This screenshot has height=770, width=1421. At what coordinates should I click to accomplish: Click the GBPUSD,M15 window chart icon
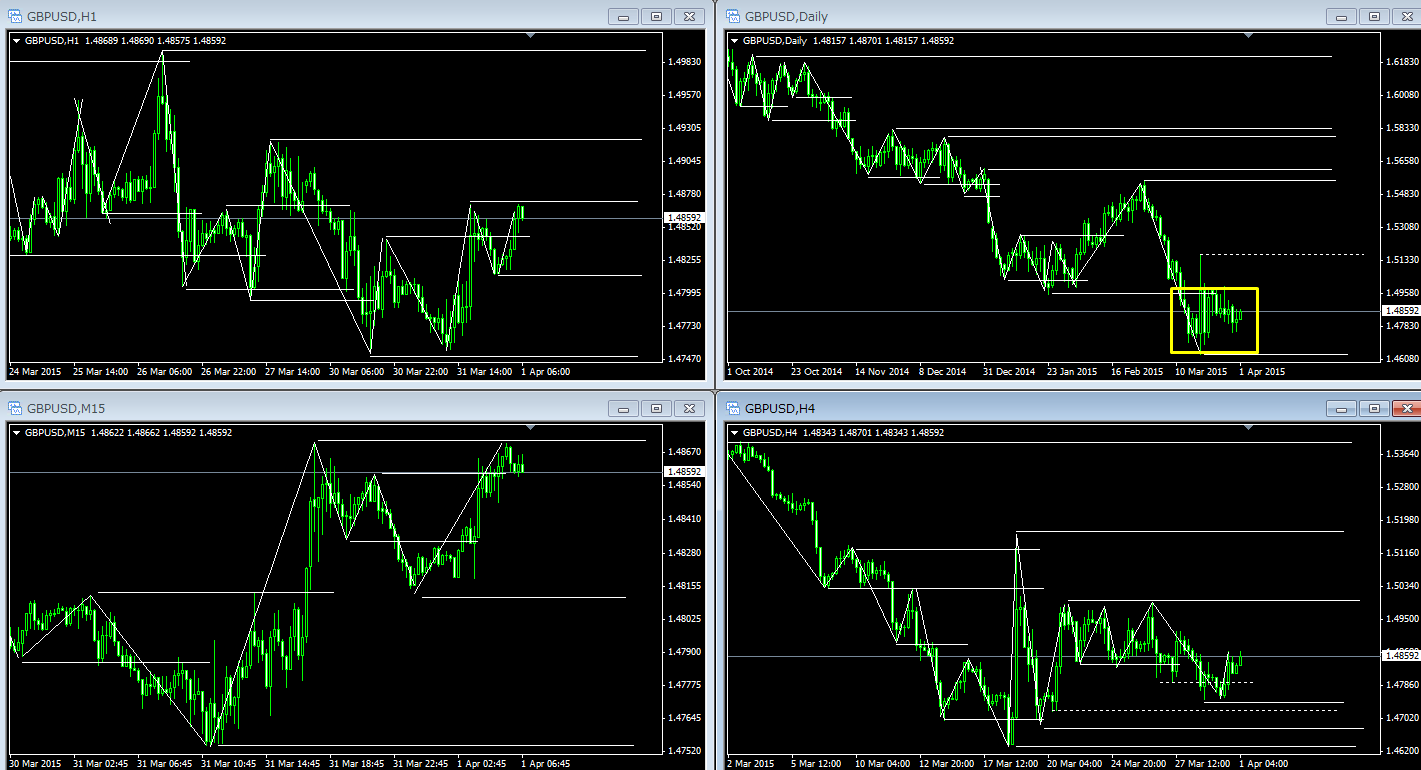(x=16, y=408)
